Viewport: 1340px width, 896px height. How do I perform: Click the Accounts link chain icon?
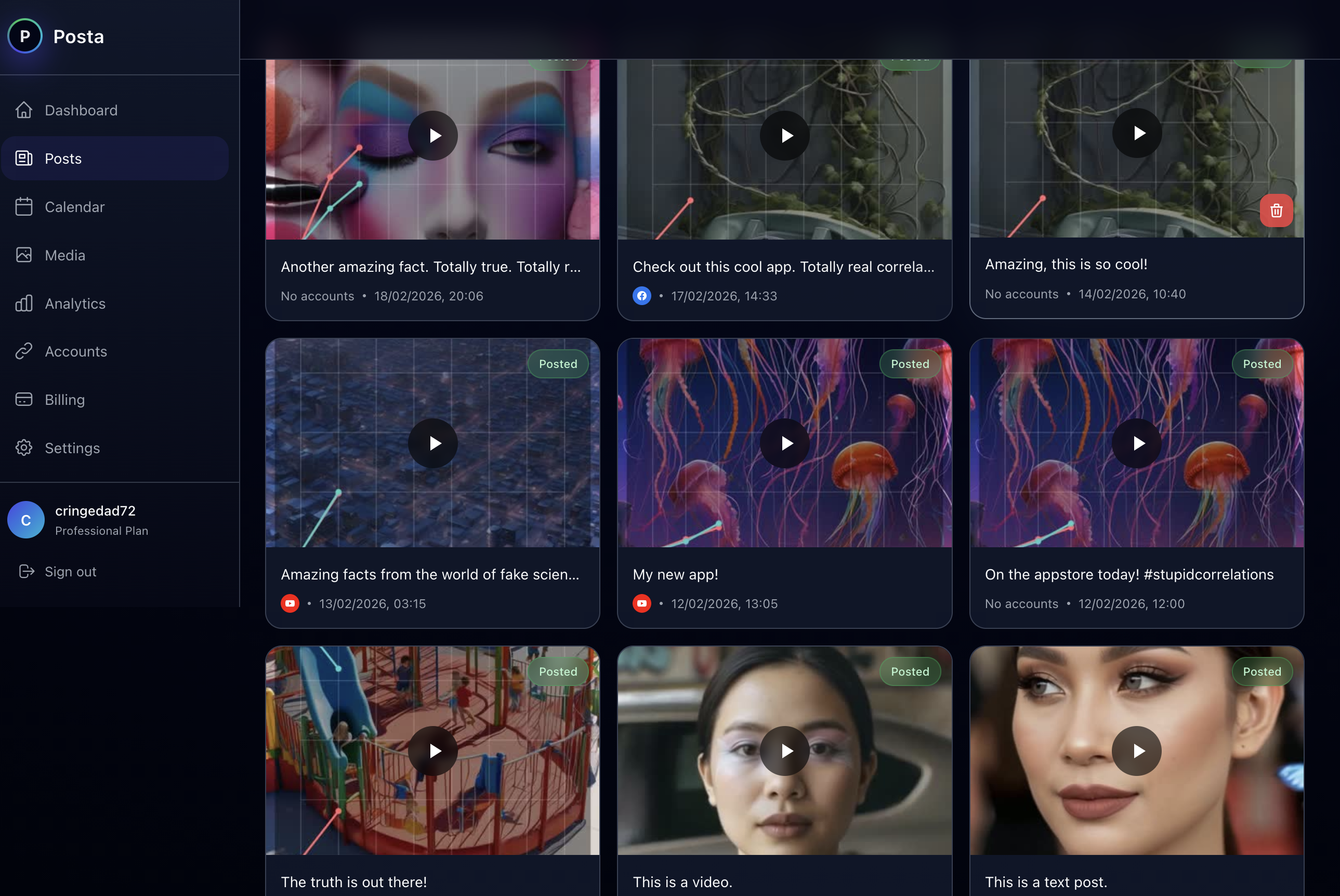point(24,351)
